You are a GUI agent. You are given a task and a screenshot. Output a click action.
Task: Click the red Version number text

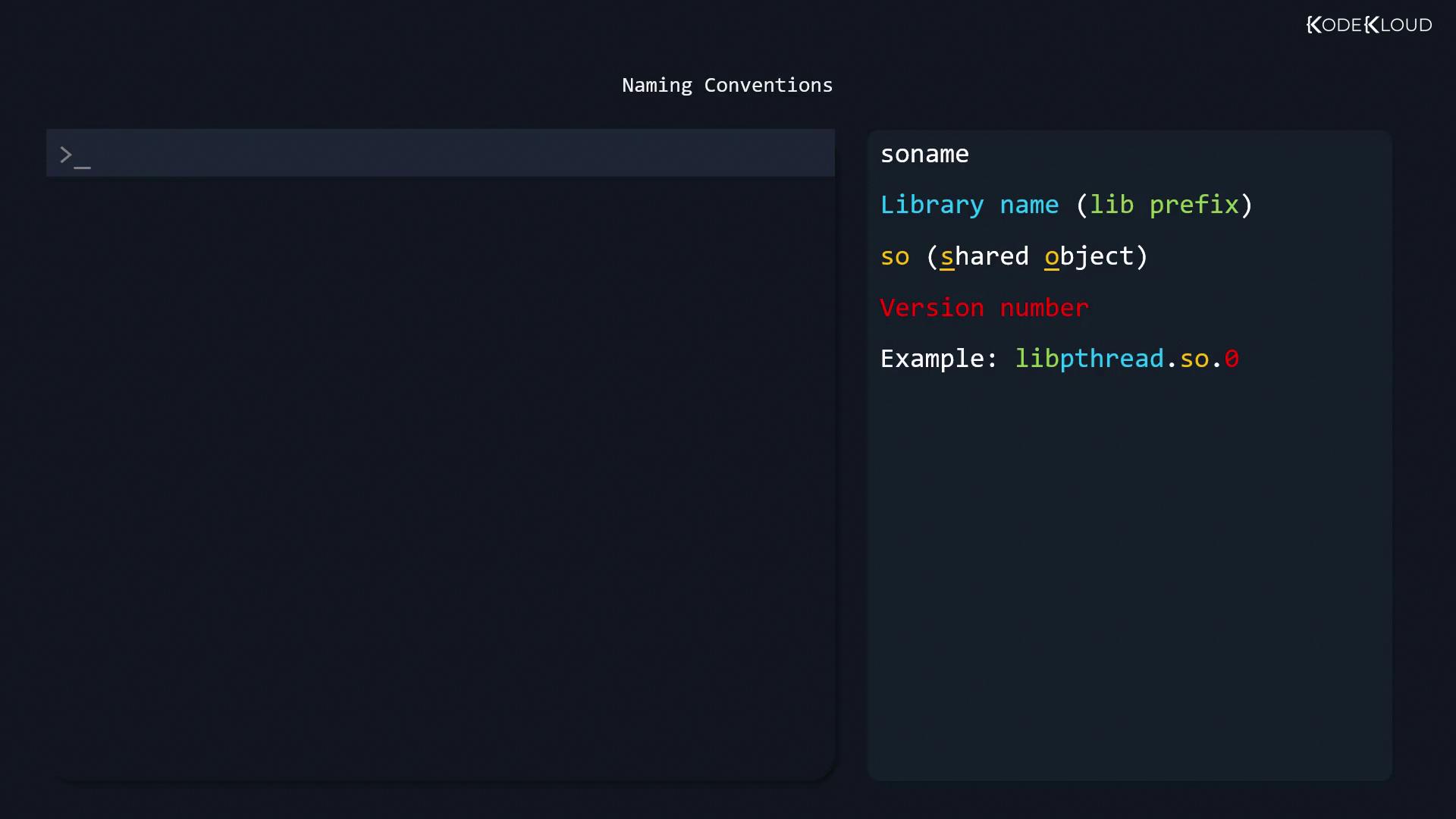click(984, 308)
